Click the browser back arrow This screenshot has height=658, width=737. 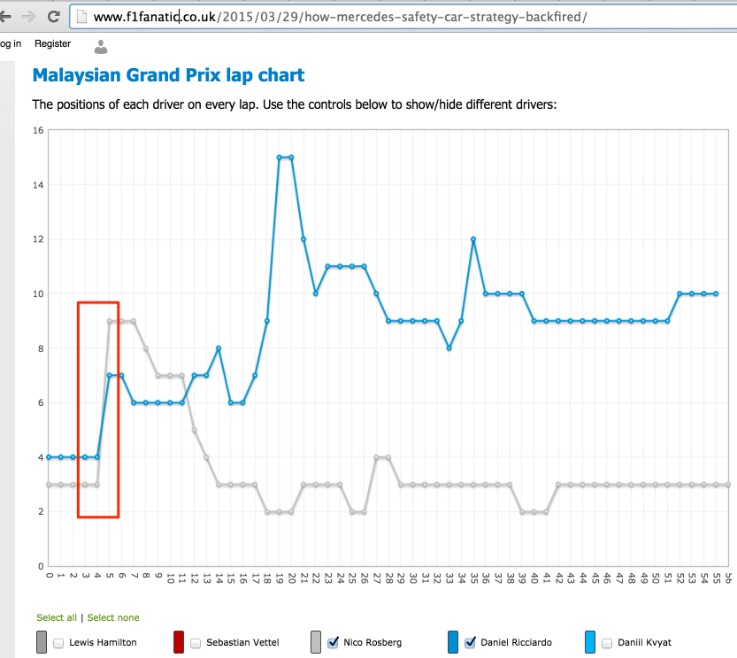pyautogui.click(x=5, y=17)
